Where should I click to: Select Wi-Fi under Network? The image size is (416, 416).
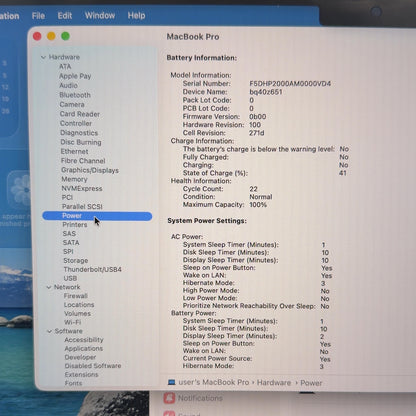click(72, 322)
